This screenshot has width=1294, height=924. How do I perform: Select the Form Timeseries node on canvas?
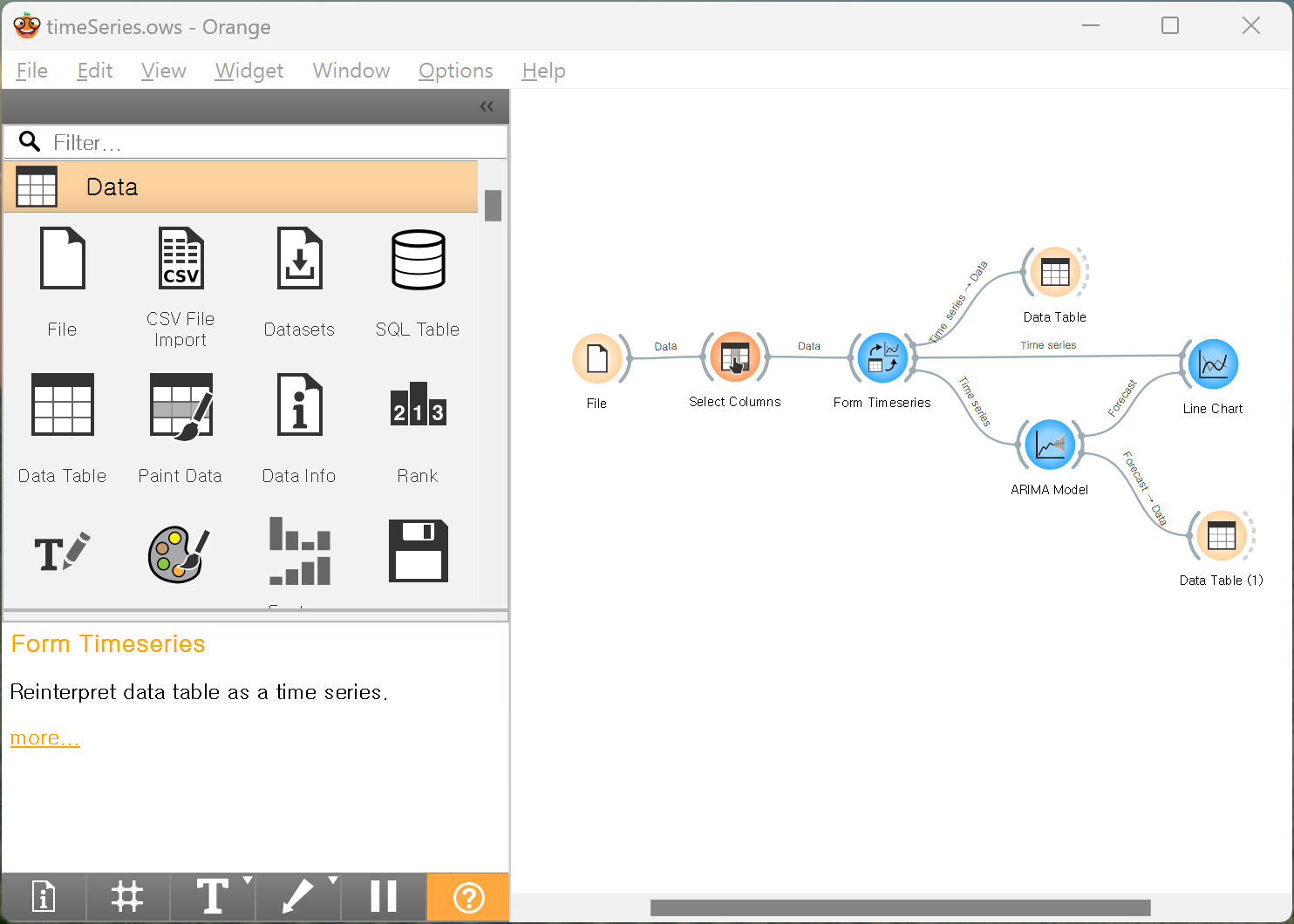tap(882, 357)
